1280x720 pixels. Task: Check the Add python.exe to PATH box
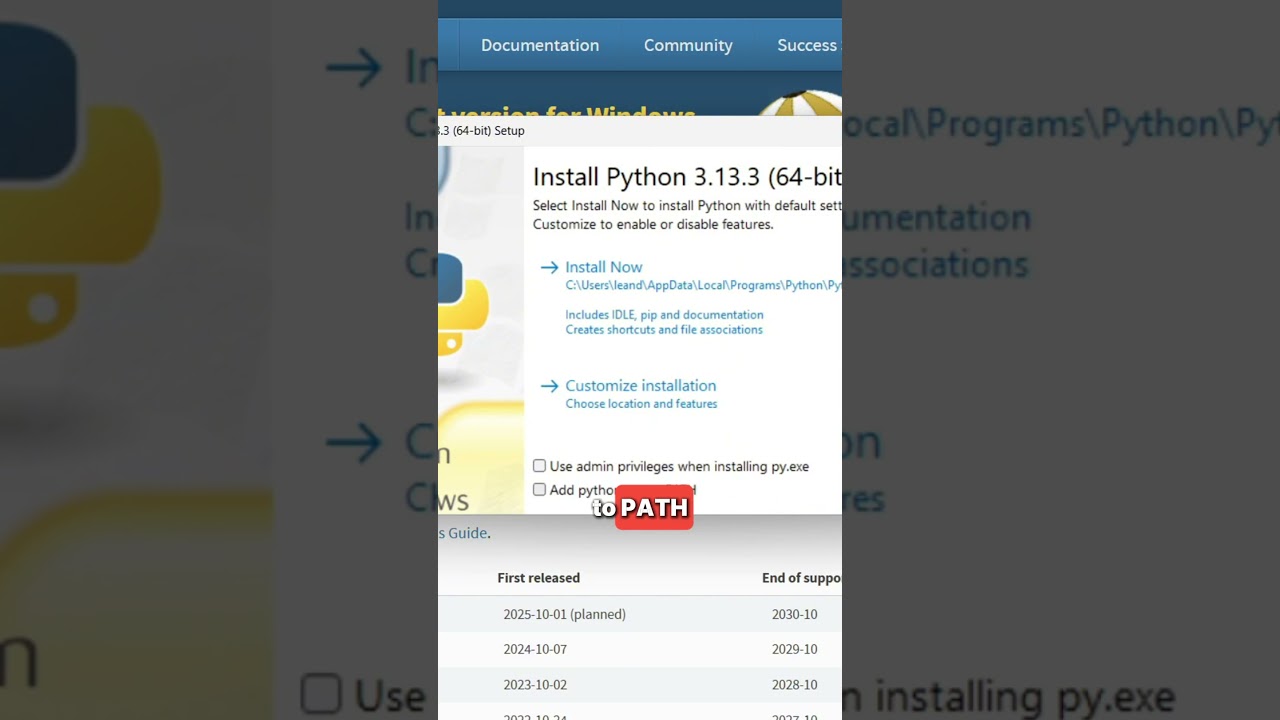click(539, 490)
